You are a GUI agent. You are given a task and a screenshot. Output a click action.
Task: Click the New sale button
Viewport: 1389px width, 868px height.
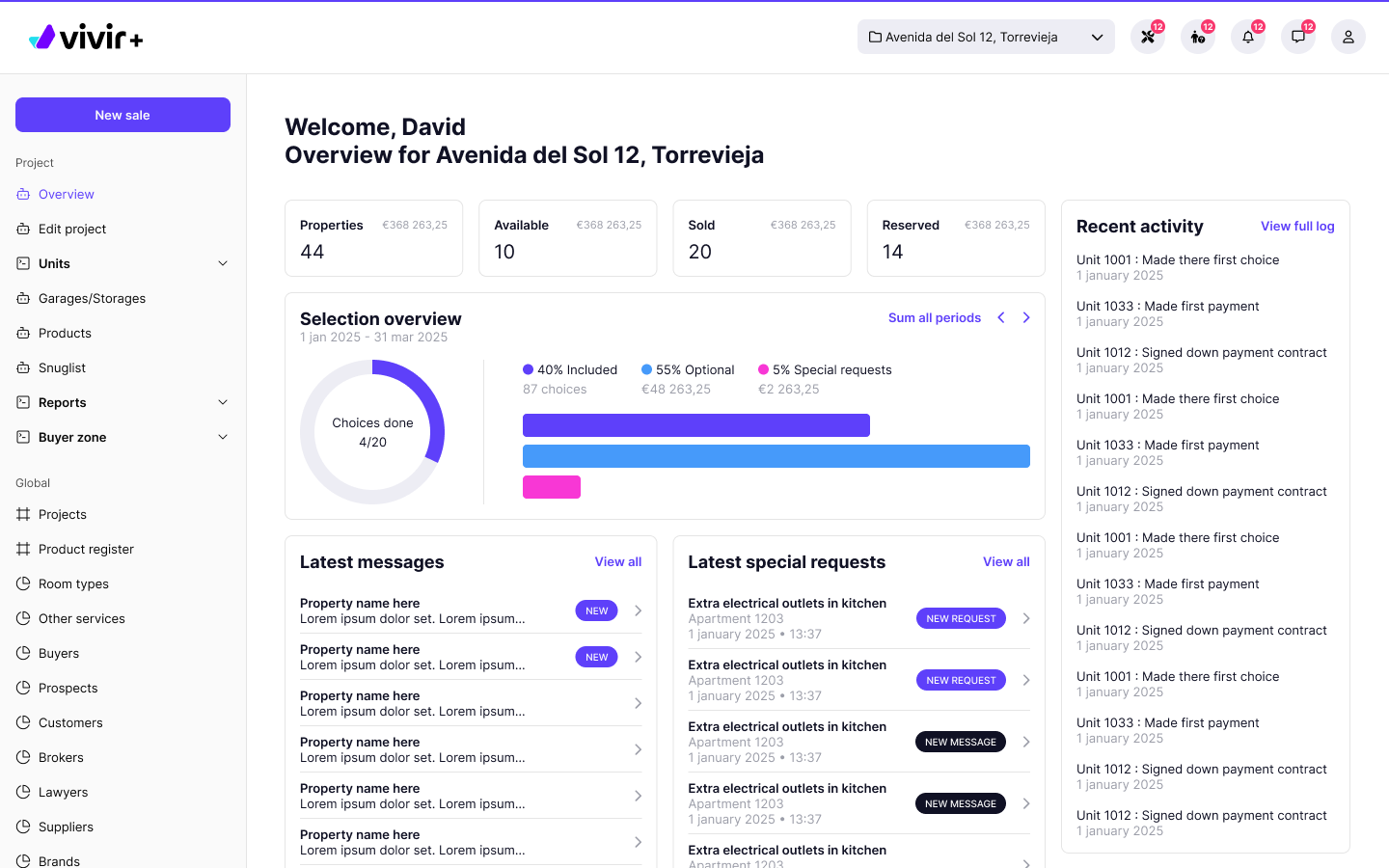pyautogui.click(x=123, y=115)
